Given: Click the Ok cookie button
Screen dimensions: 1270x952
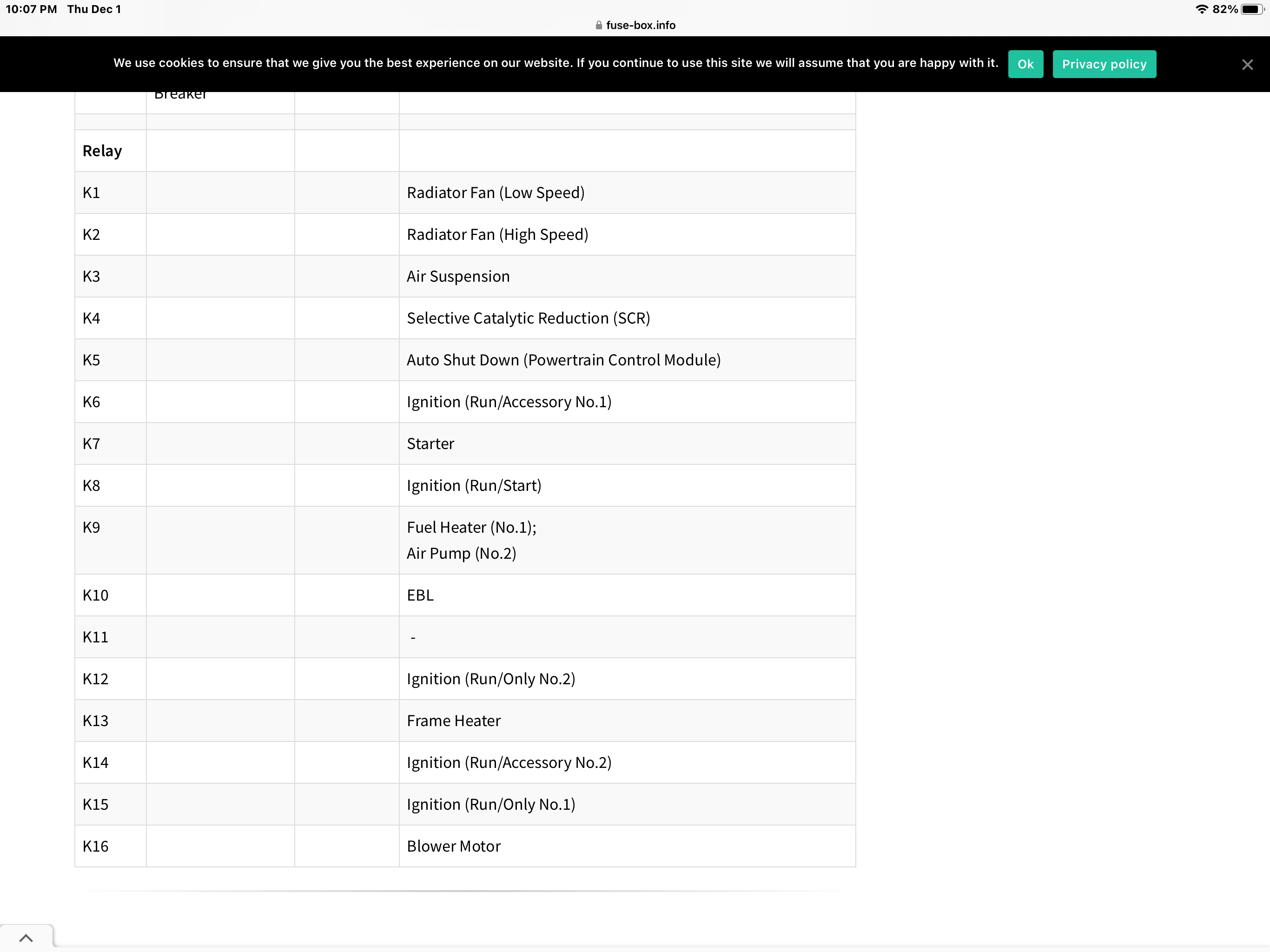Looking at the screenshot, I should coord(1025,64).
